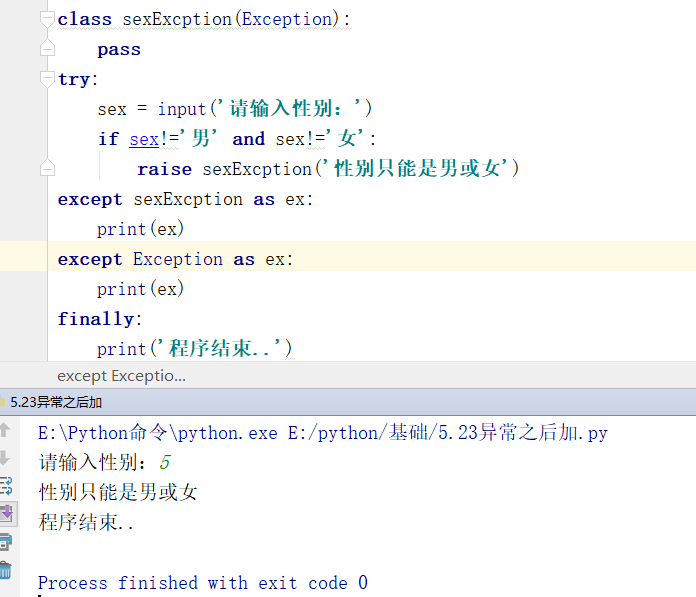Click the 'finally' keyword
The height and width of the screenshot is (597, 696).
95,319
